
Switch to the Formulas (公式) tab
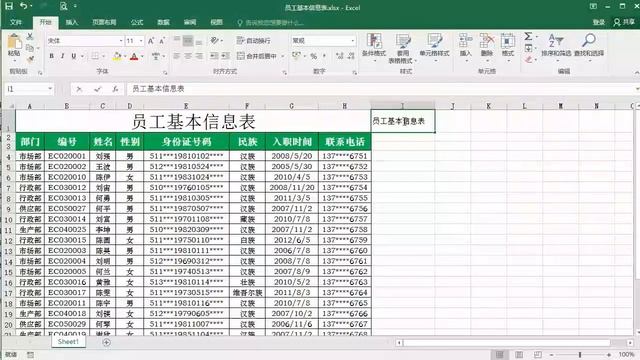click(x=137, y=22)
